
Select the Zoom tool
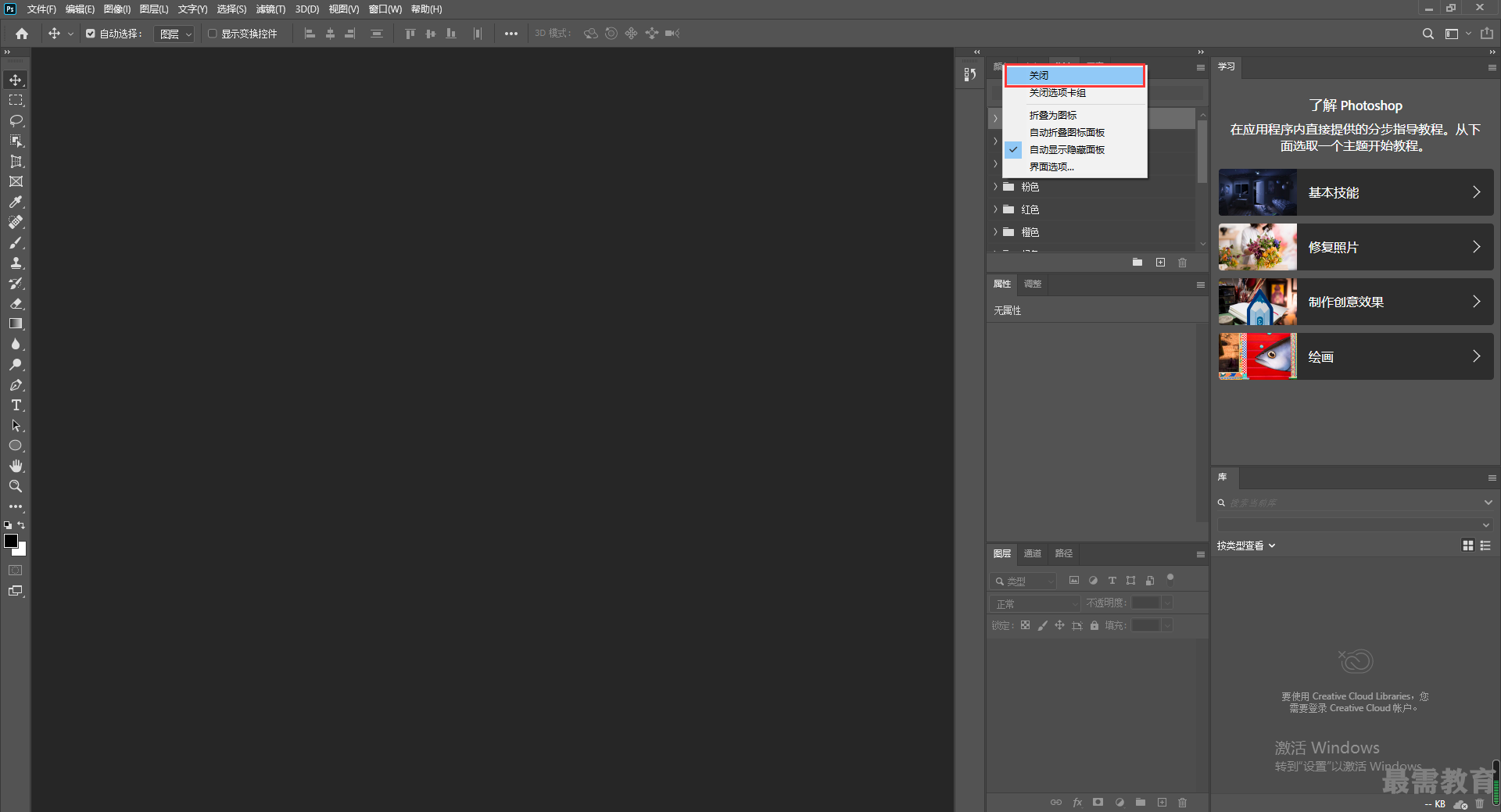click(x=16, y=486)
